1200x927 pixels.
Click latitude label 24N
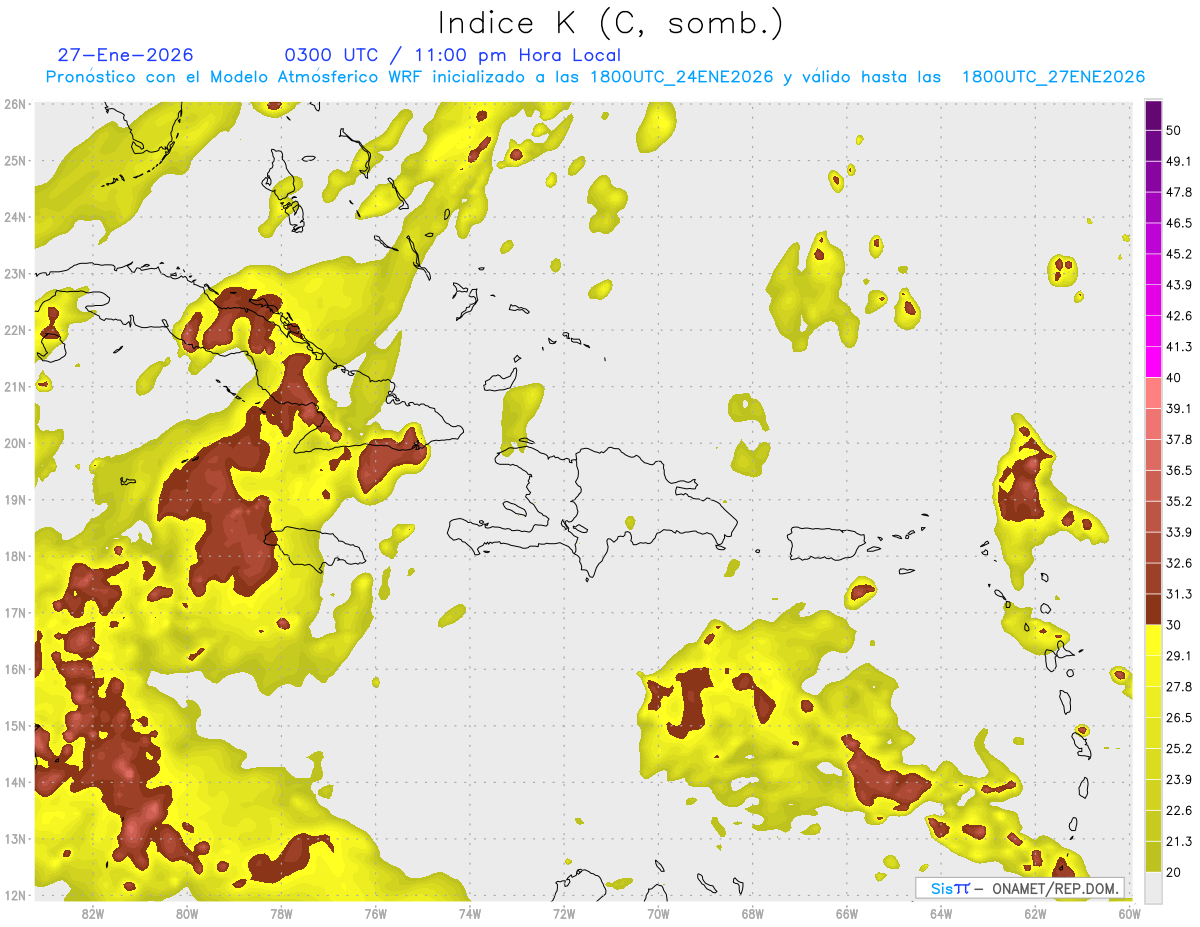tap(15, 217)
